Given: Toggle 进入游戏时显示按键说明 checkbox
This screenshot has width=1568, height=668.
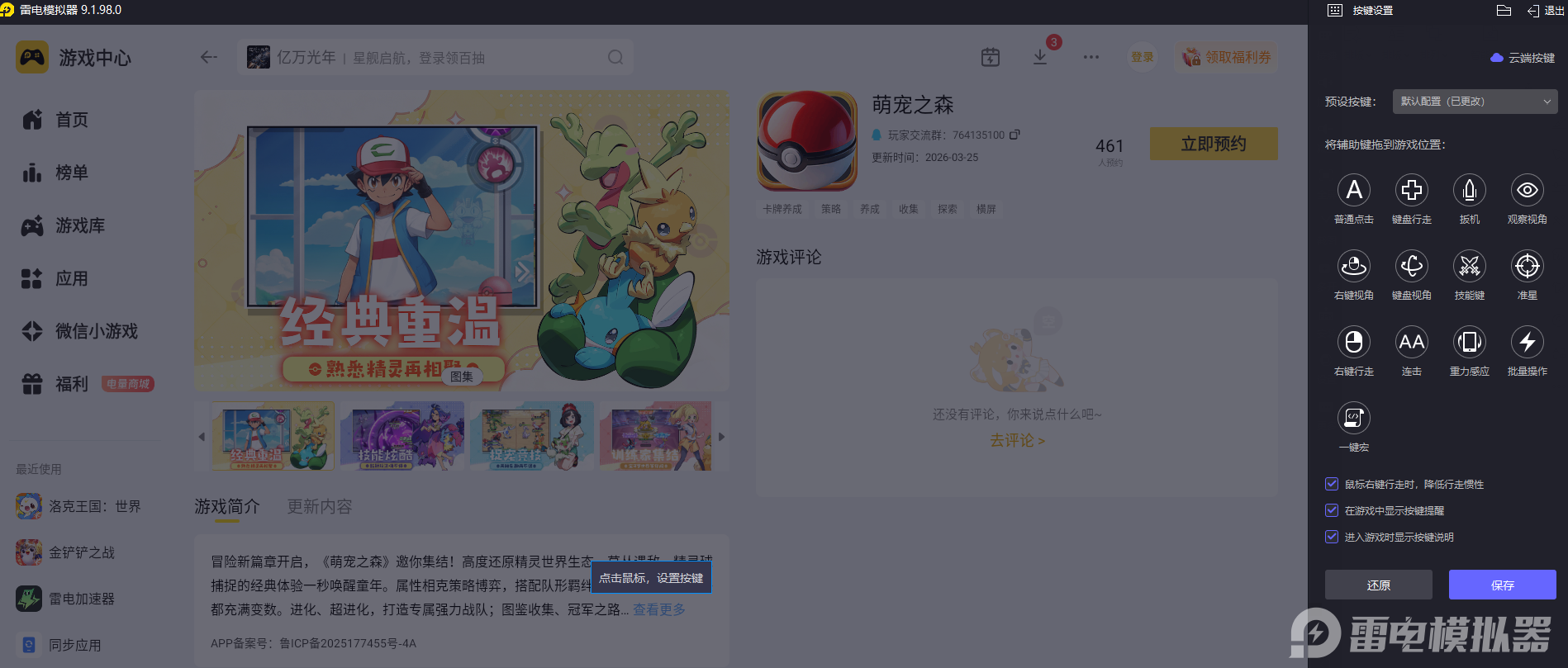Looking at the screenshot, I should [1331, 537].
